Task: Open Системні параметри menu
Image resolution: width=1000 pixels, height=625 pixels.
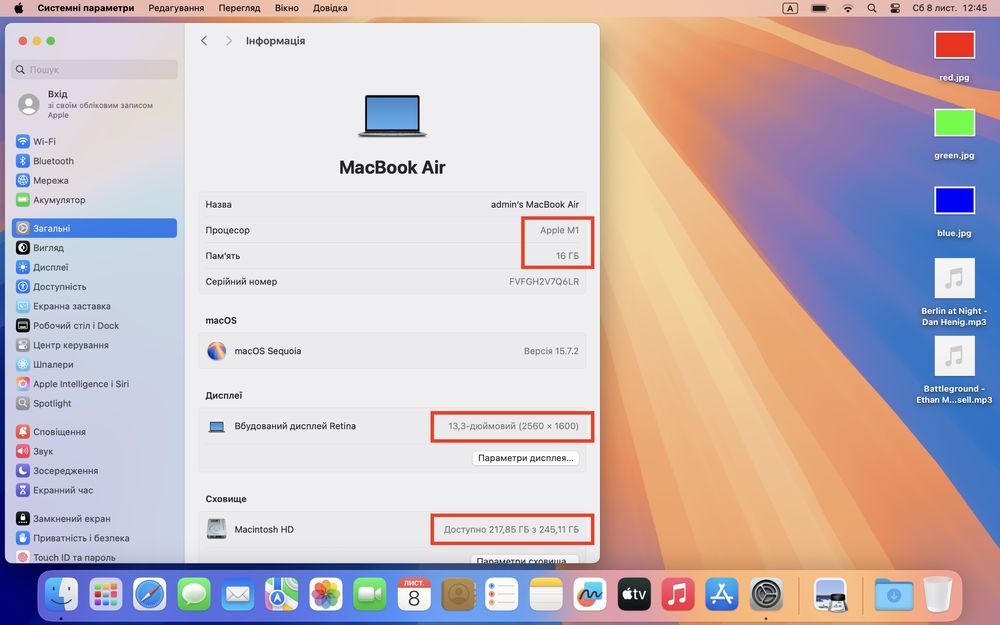Action: point(86,8)
